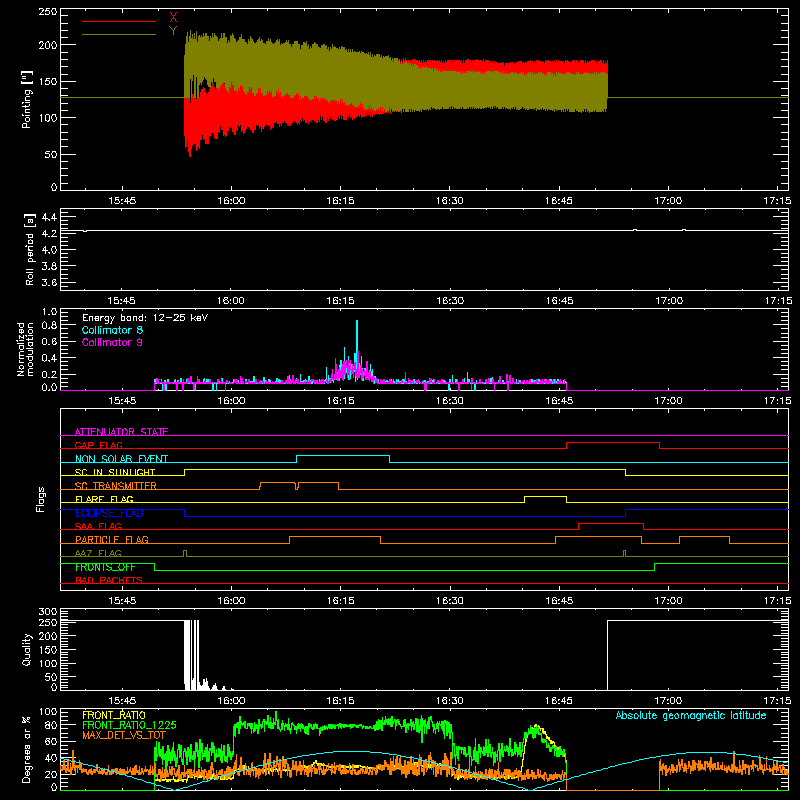Viewport: 800px width, 800px height.
Task: Click the red X legend line
Action: 119,21
